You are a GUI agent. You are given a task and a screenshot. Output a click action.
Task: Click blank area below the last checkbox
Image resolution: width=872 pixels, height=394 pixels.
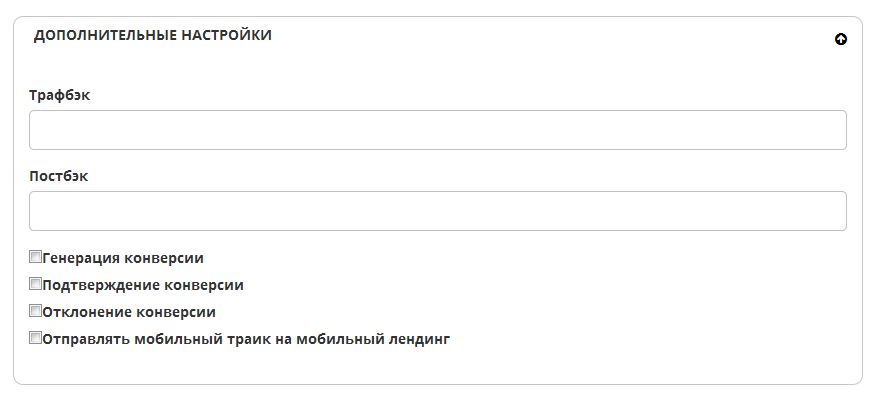[438, 365]
